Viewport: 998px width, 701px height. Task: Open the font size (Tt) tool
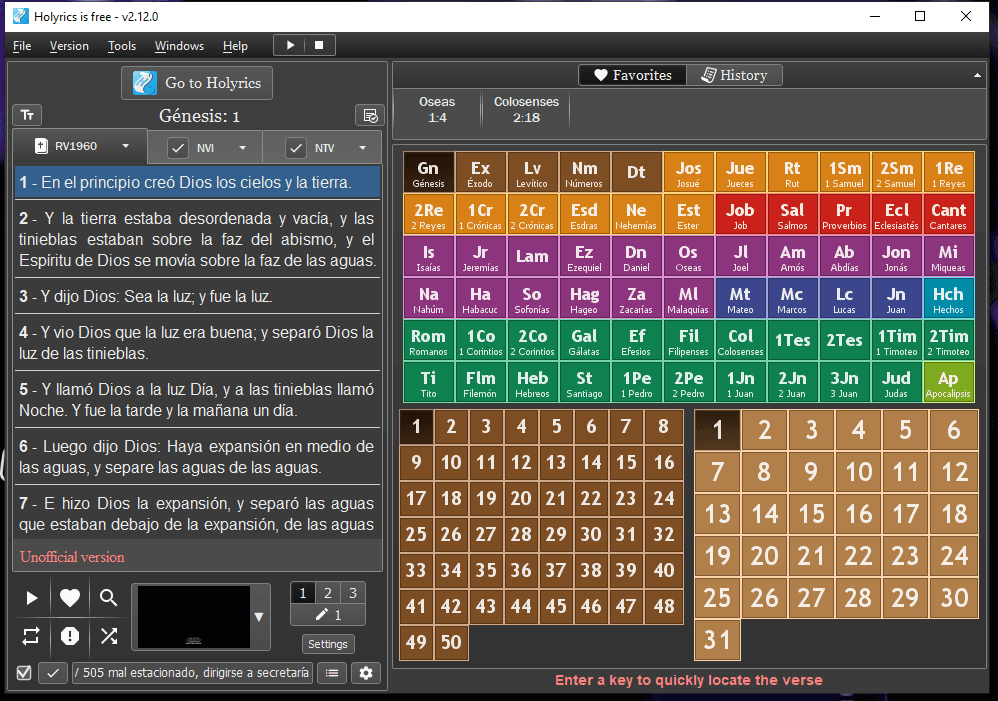pyautogui.click(x=27, y=116)
